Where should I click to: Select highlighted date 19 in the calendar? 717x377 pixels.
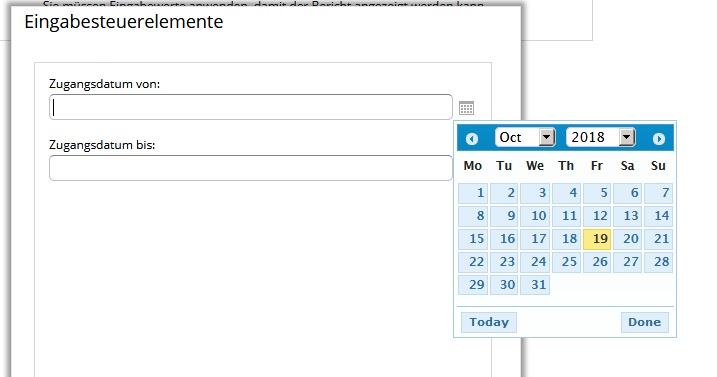[x=597, y=239]
